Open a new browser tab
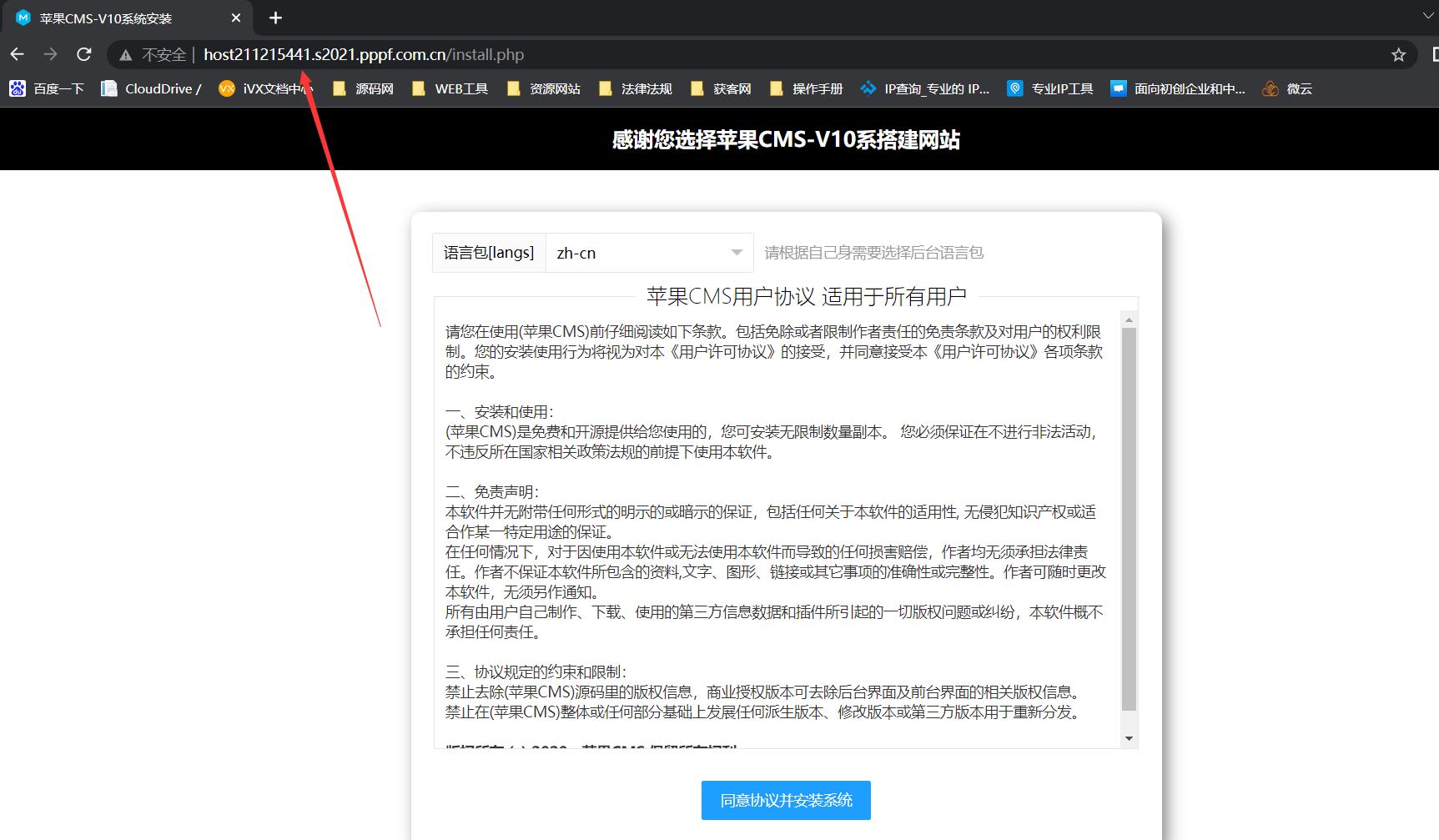Image resolution: width=1439 pixels, height=840 pixels. click(x=275, y=18)
